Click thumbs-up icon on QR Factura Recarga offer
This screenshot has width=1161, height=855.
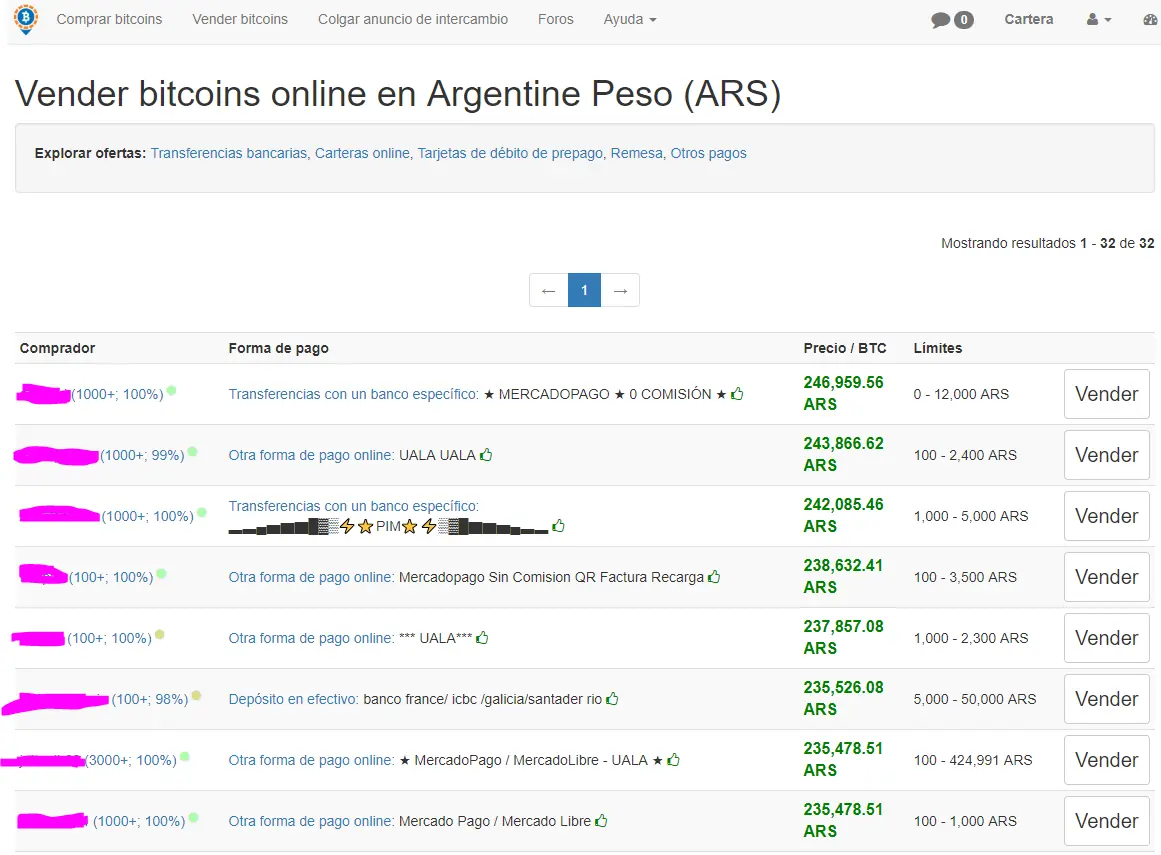point(714,577)
